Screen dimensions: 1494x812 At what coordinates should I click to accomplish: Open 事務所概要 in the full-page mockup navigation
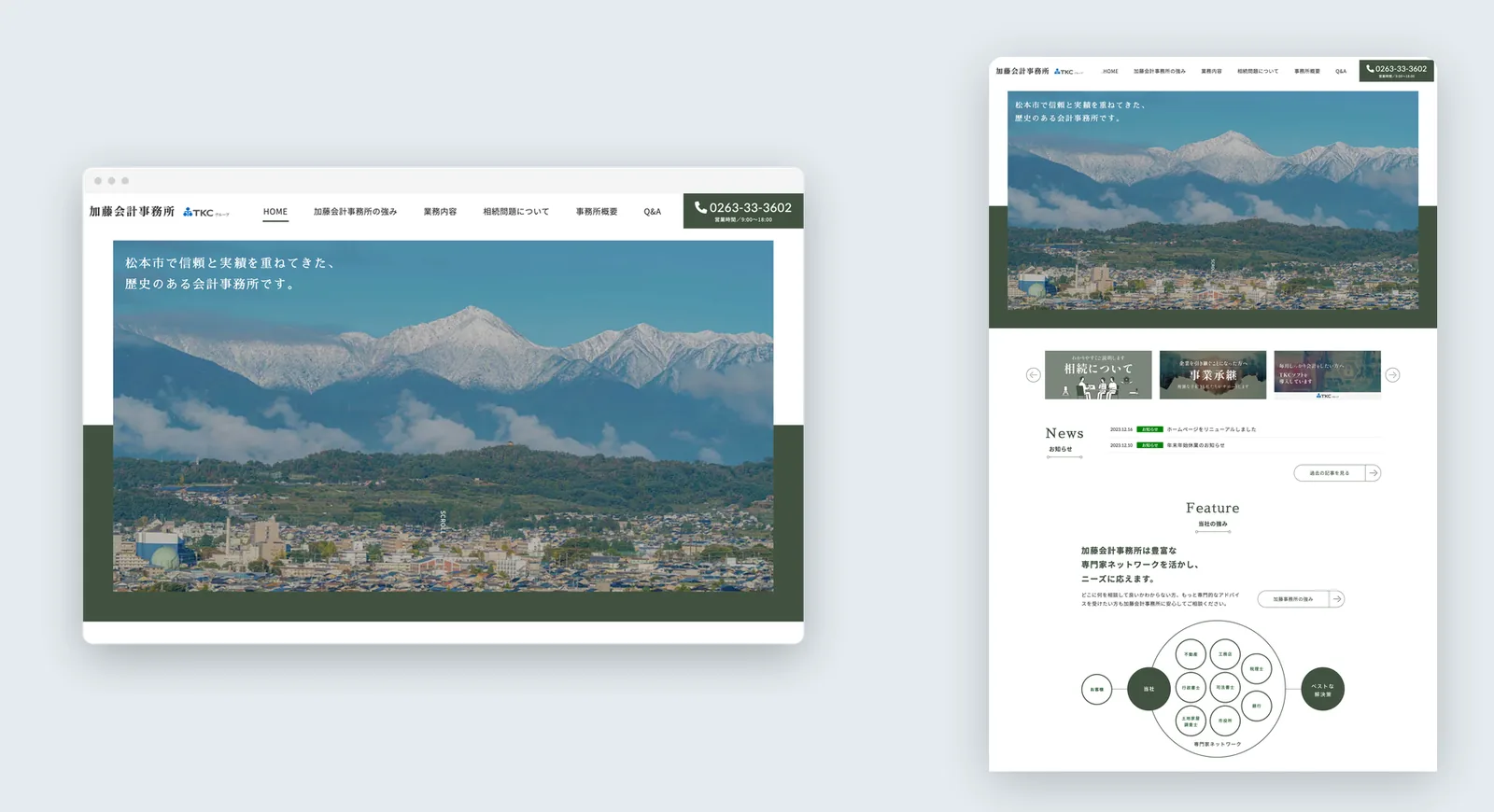(1307, 71)
